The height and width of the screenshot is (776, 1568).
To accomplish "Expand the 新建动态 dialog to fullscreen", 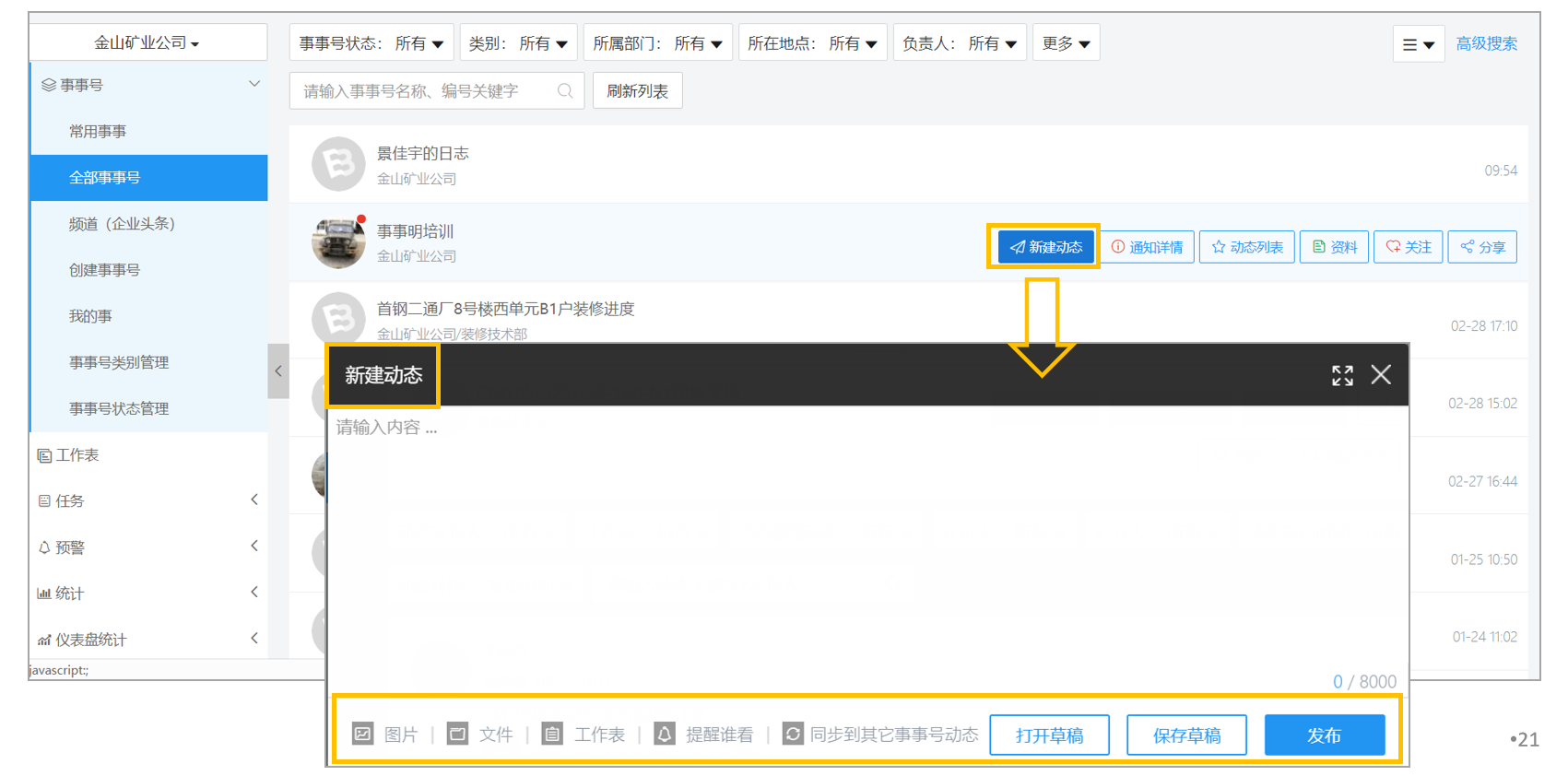I will 1342,375.
